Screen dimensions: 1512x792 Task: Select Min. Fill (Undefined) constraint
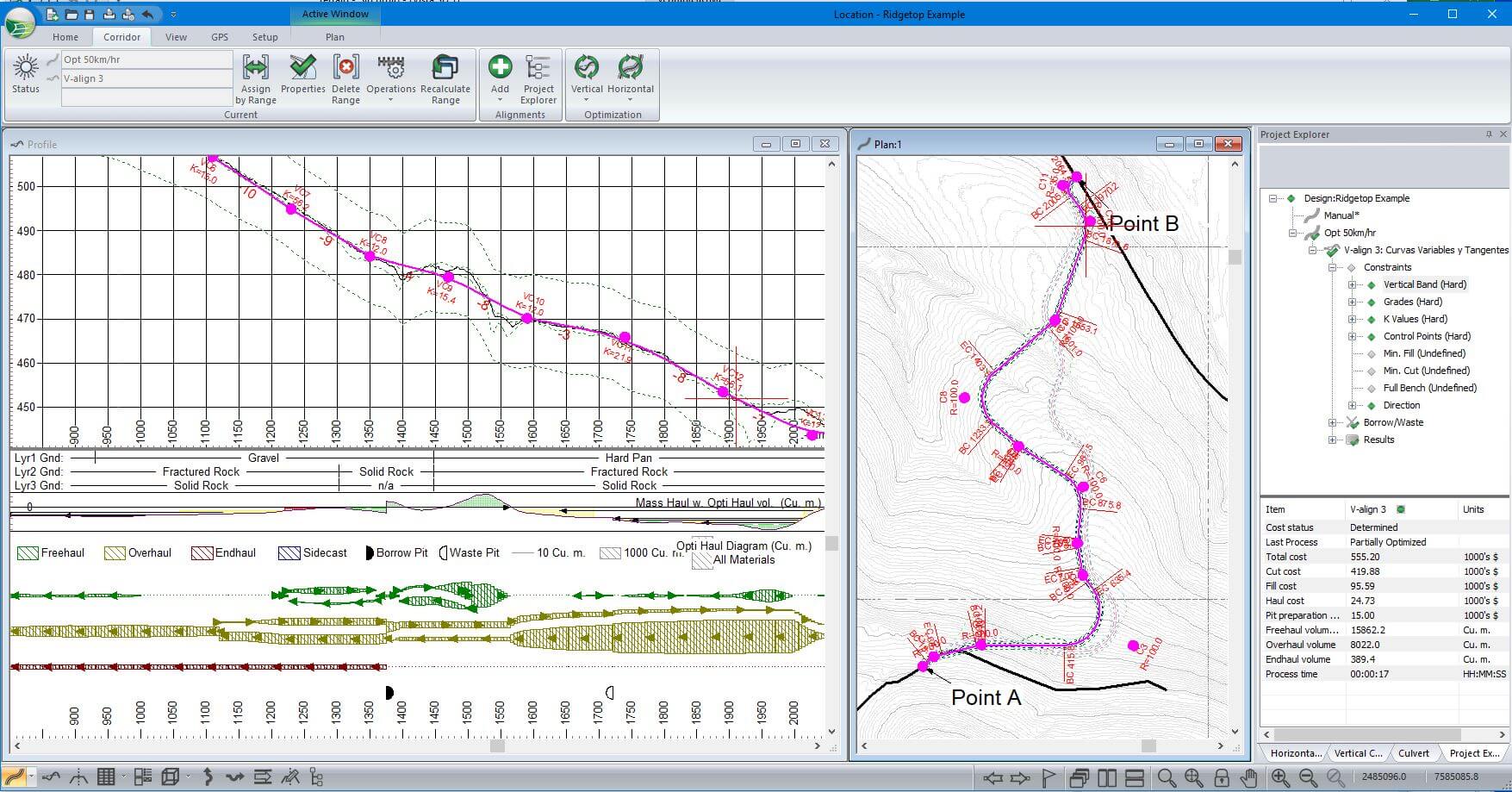[1423, 353]
